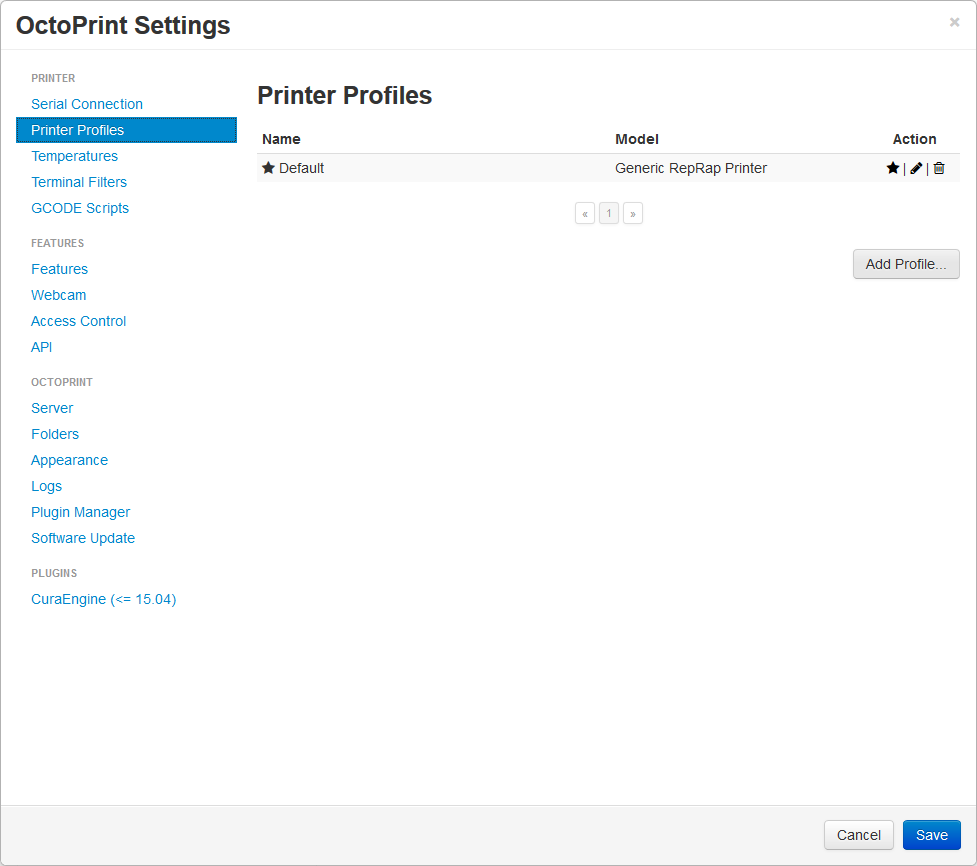Open Serial Connection settings
The height and width of the screenshot is (866, 977).
tap(87, 104)
